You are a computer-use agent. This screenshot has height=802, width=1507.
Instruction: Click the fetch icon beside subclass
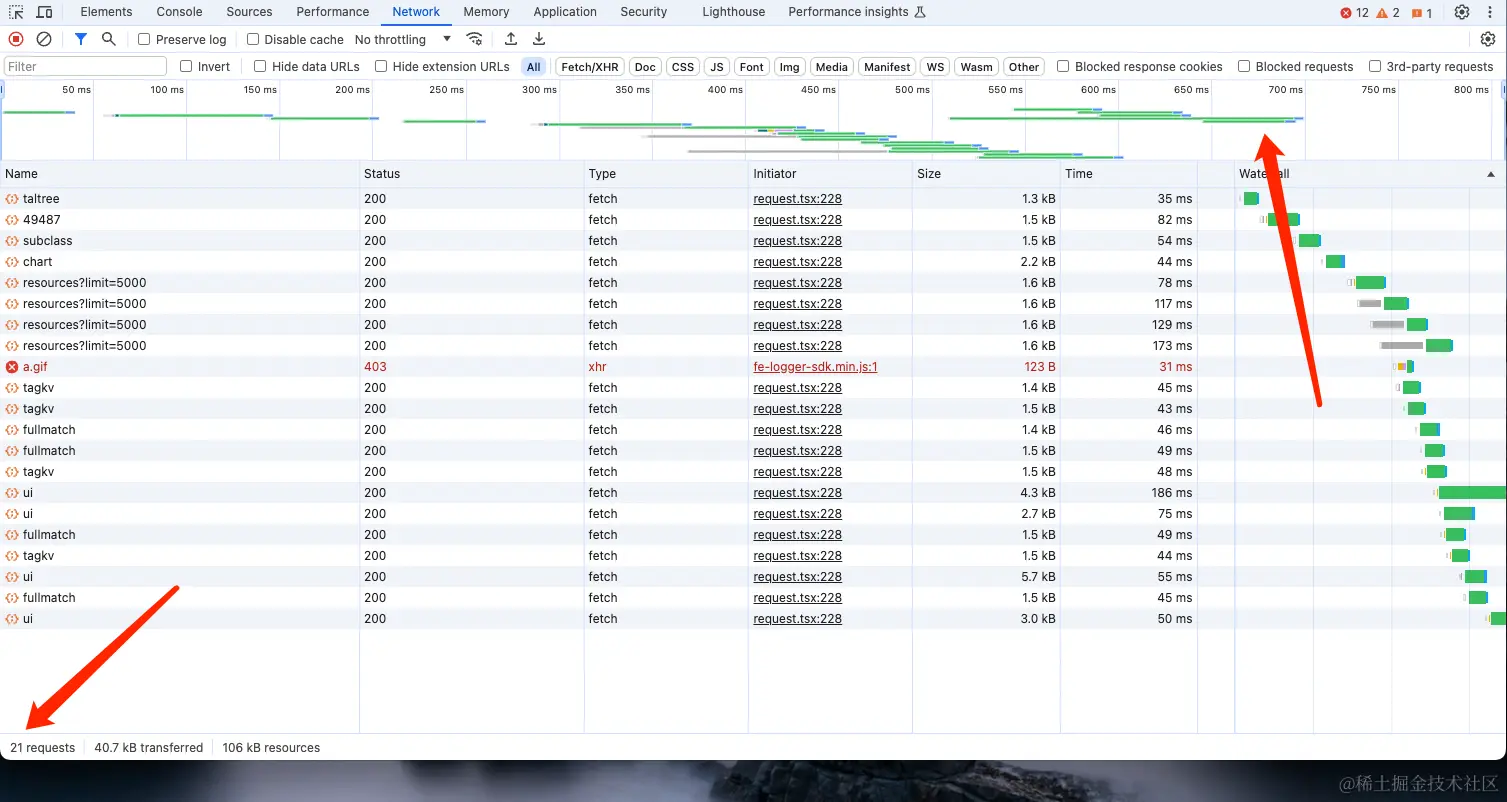pyautogui.click(x=12, y=241)
